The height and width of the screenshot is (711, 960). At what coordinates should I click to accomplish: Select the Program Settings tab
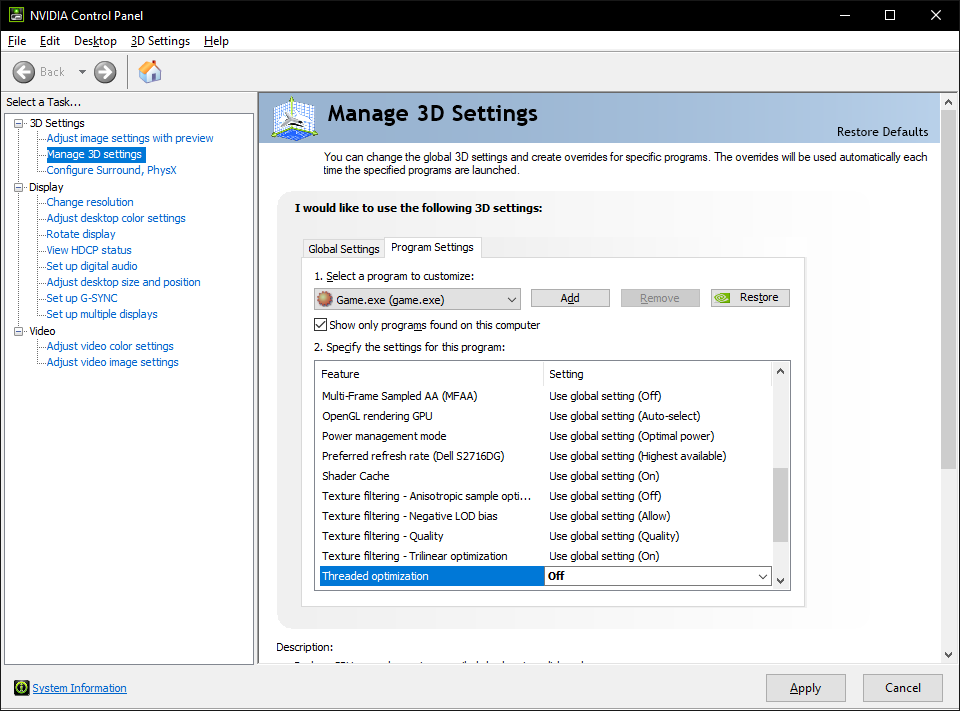click(x=432, y=247)
